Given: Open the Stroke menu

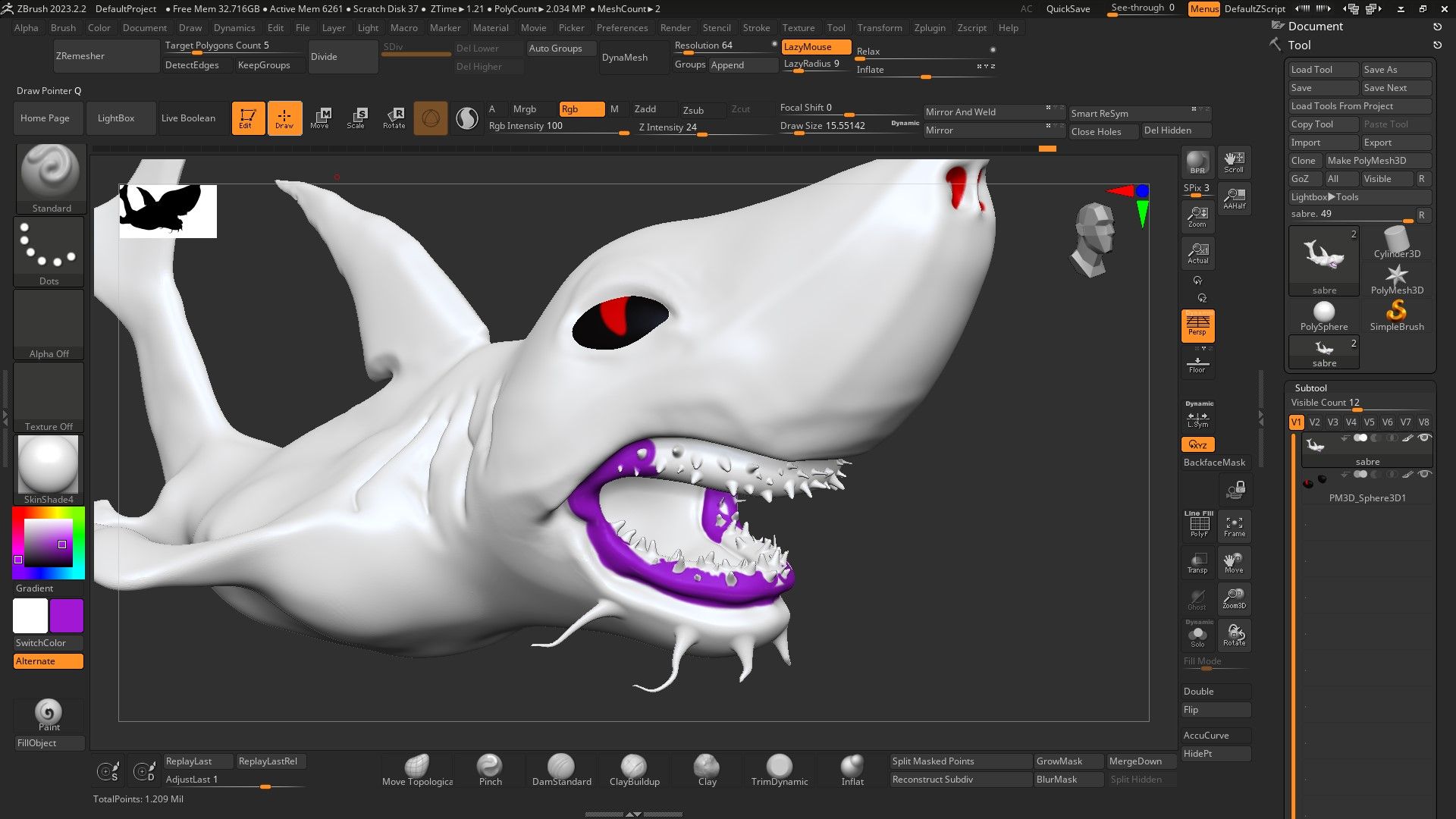Looking at the screenshot, I should [x=755, y=28].
